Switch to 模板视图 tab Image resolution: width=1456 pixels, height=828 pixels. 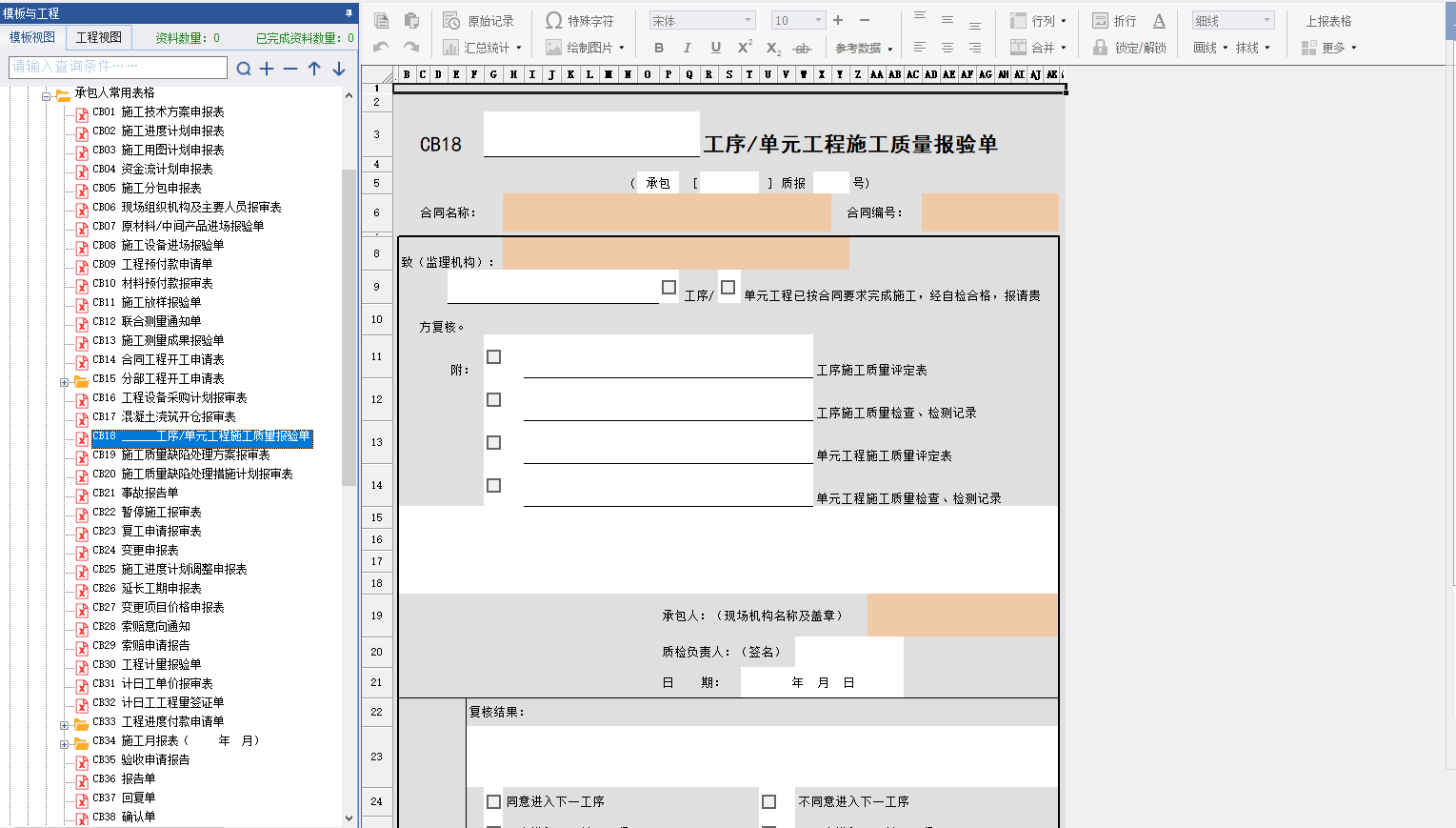click(x=32, y=37)
